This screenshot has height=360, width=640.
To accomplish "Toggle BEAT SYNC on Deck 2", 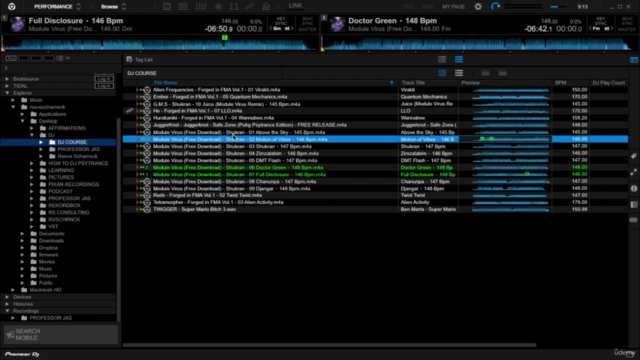I will [627, 21].
